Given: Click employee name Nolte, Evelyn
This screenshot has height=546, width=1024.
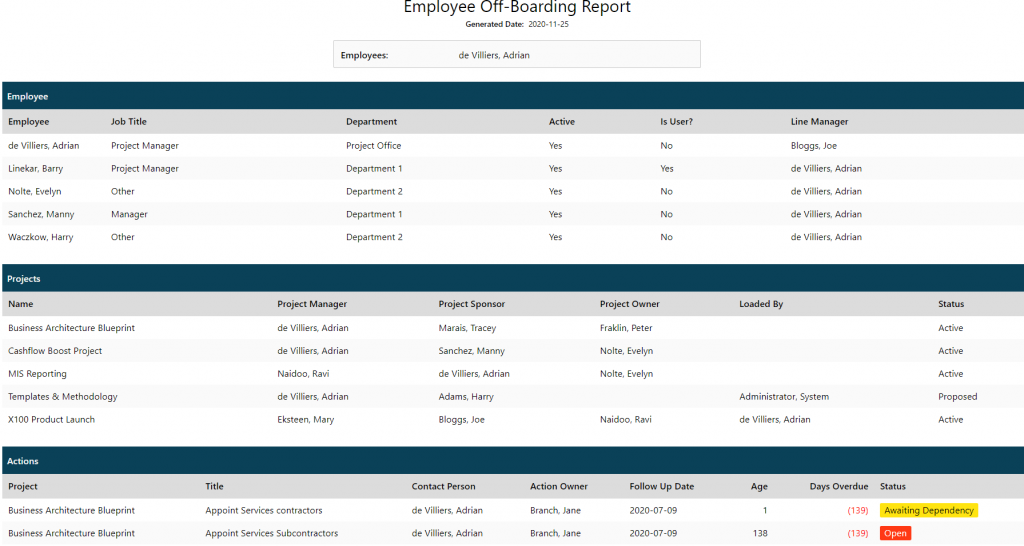Looking at the screenshot, I should (35, 192).
